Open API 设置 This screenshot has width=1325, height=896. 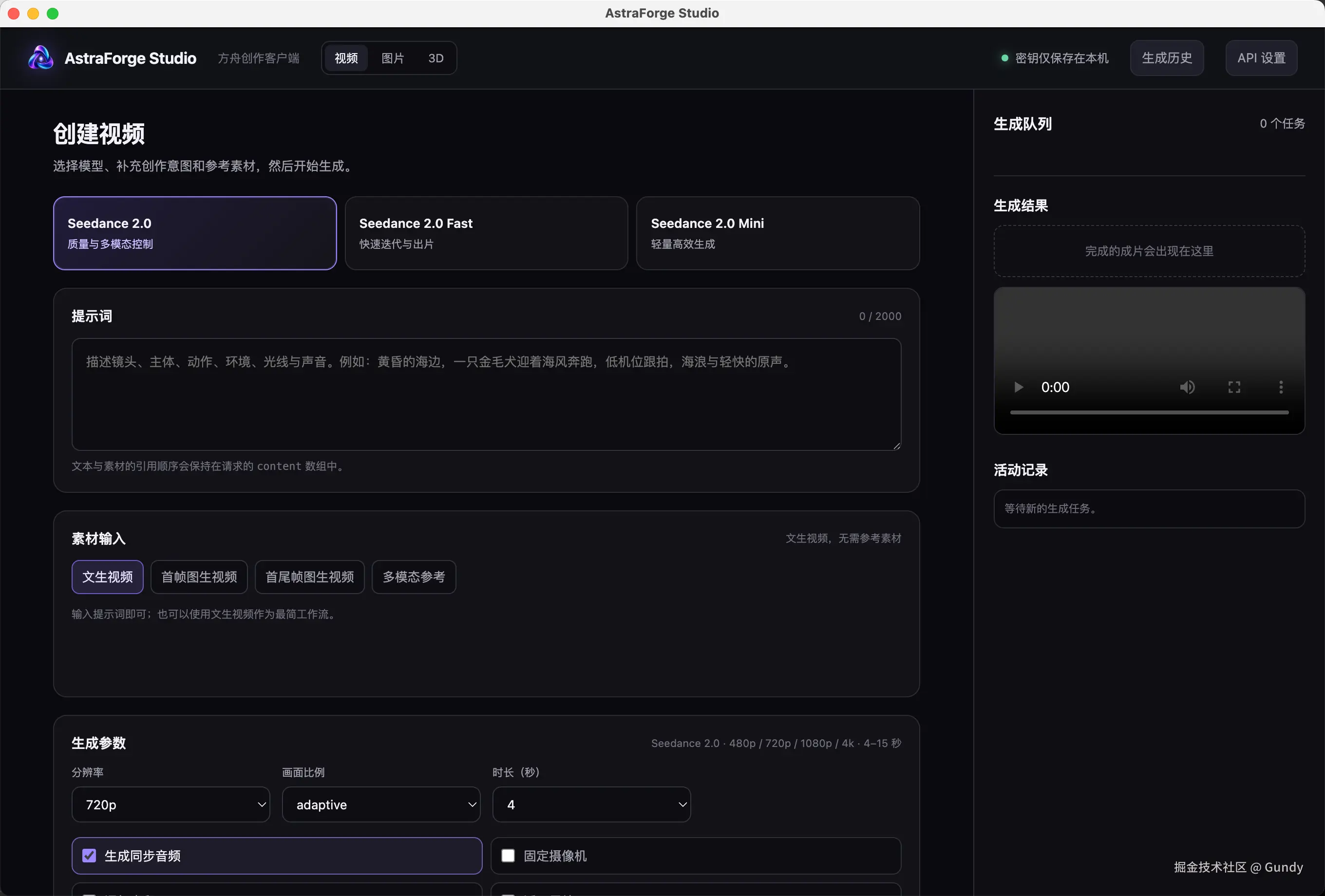tap(1261, 58)
